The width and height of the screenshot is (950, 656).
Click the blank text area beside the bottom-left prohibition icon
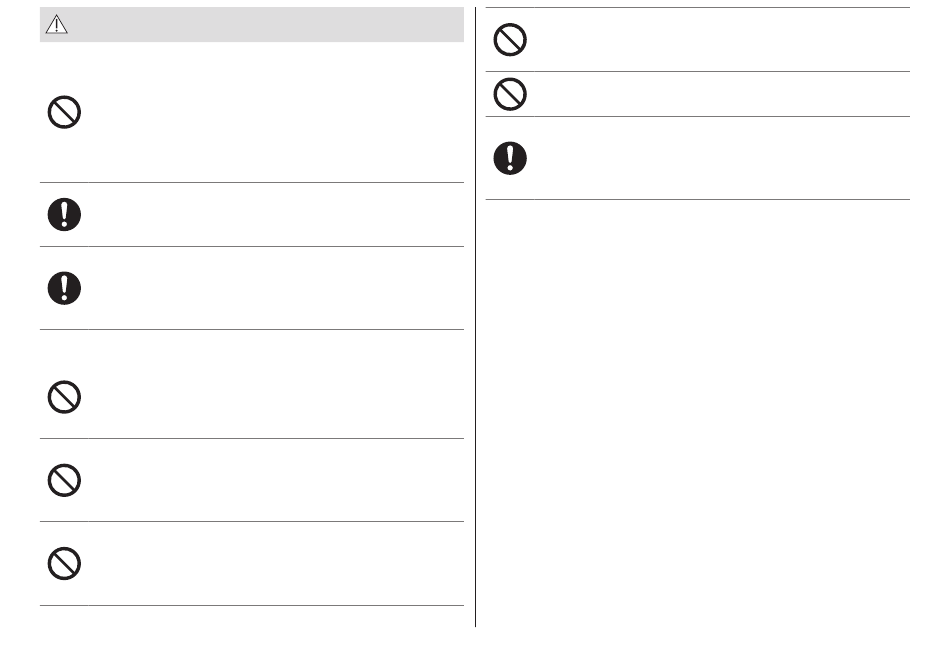276,563
